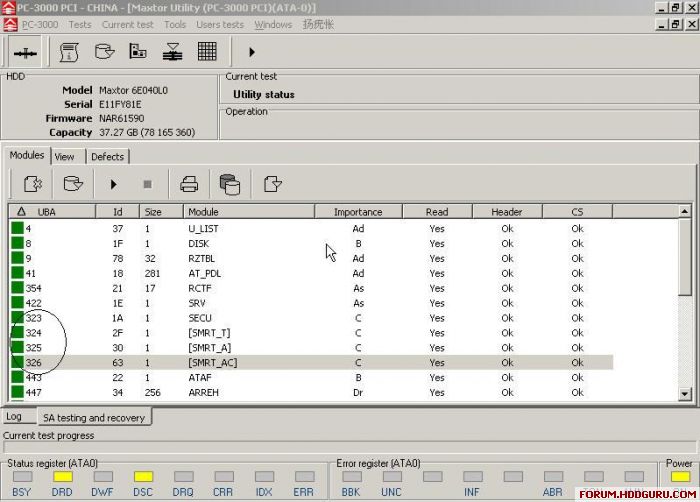Select the AT_PDL module row
The width and height of the screenshot is (700, 502).
311,273
